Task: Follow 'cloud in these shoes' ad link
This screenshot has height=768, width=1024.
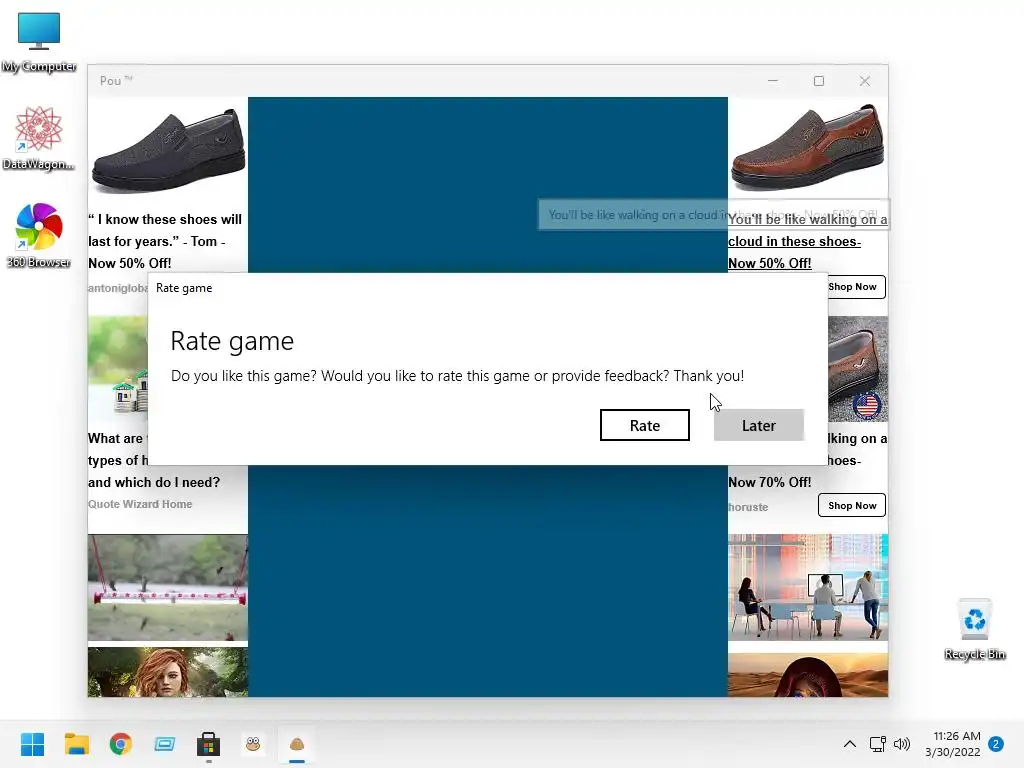Action: (x=794, y=242)
